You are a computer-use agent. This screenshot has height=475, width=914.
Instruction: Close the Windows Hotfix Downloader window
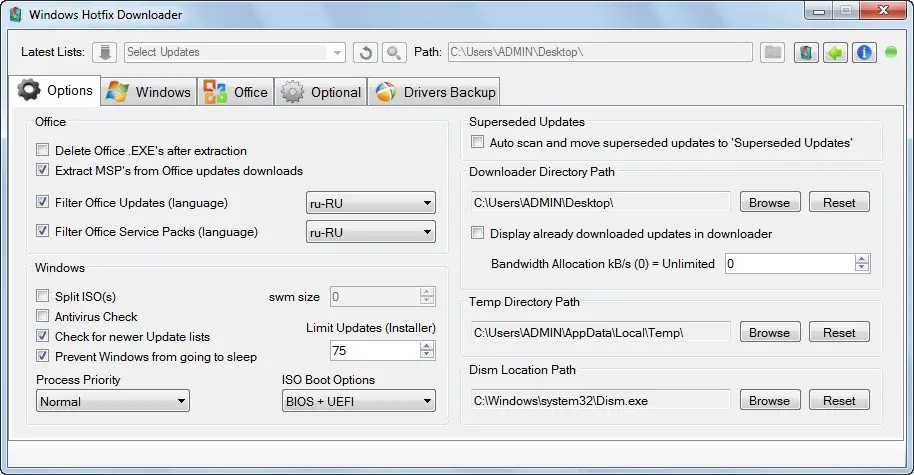click(884, 10)
